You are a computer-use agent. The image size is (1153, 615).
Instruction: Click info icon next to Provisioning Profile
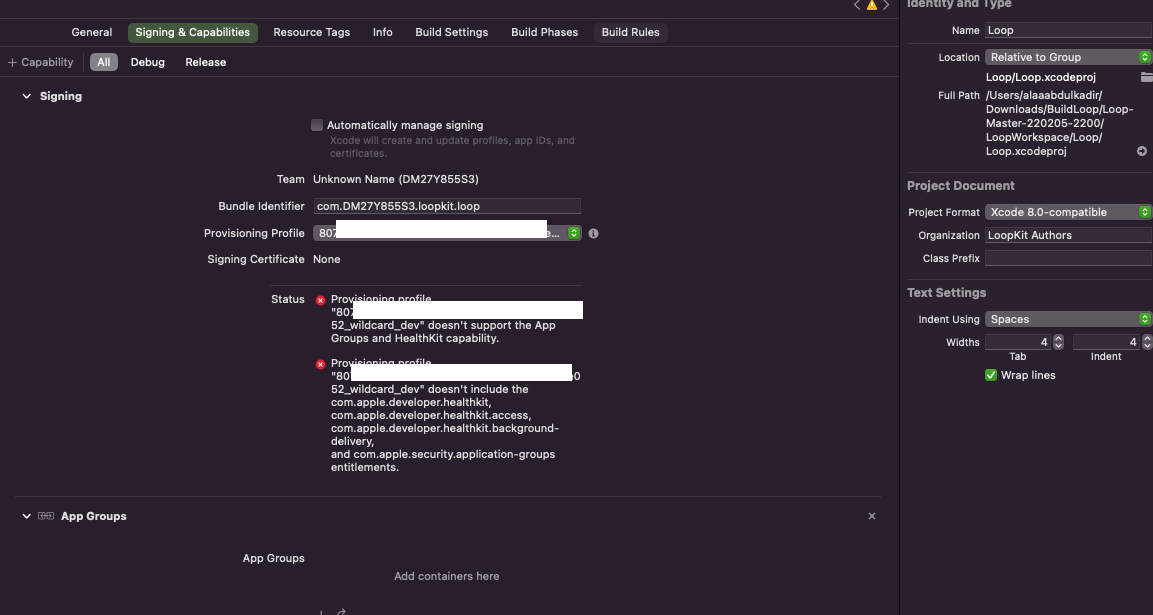coord(593,233)
